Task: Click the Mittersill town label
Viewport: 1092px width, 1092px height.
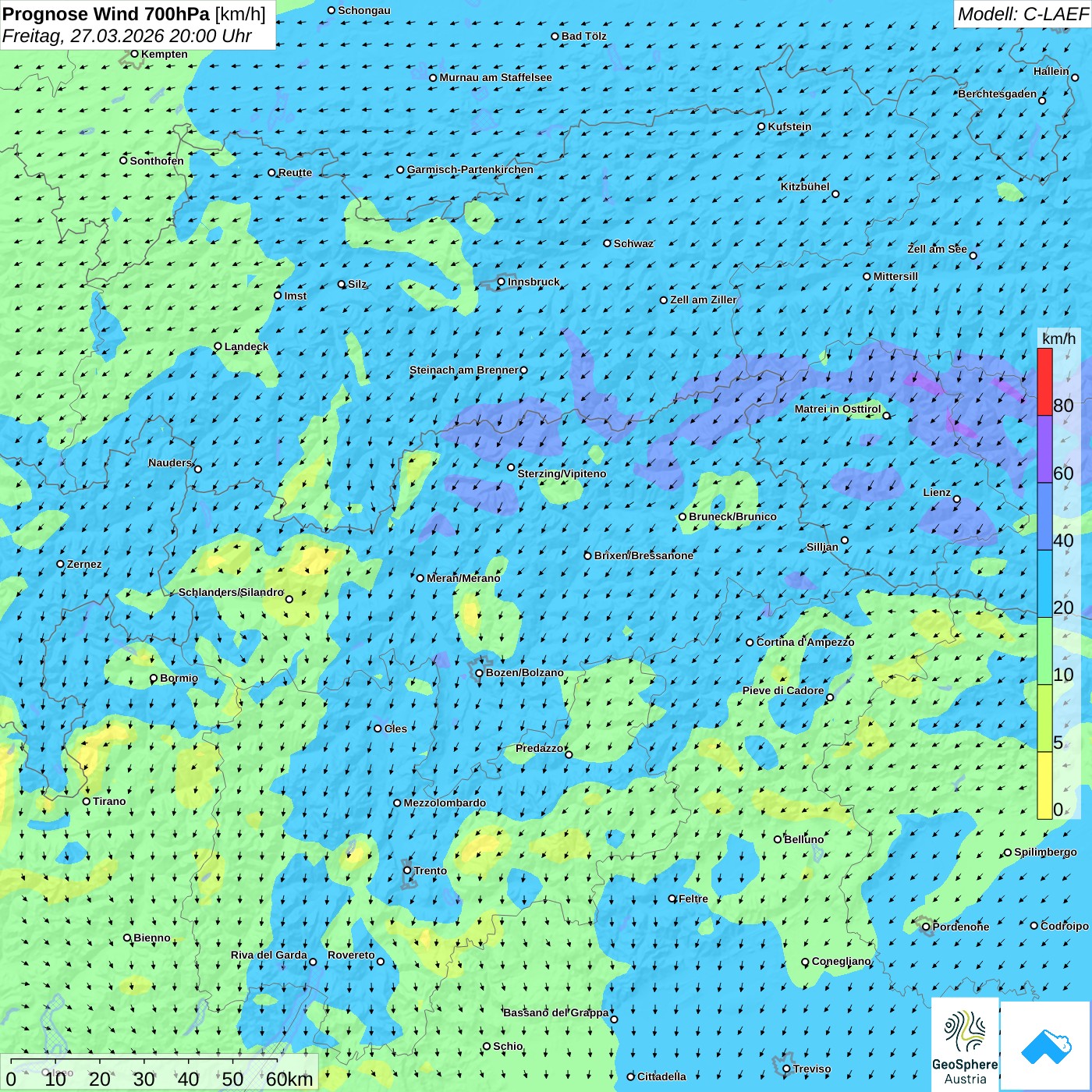Action: pos(895,276)
